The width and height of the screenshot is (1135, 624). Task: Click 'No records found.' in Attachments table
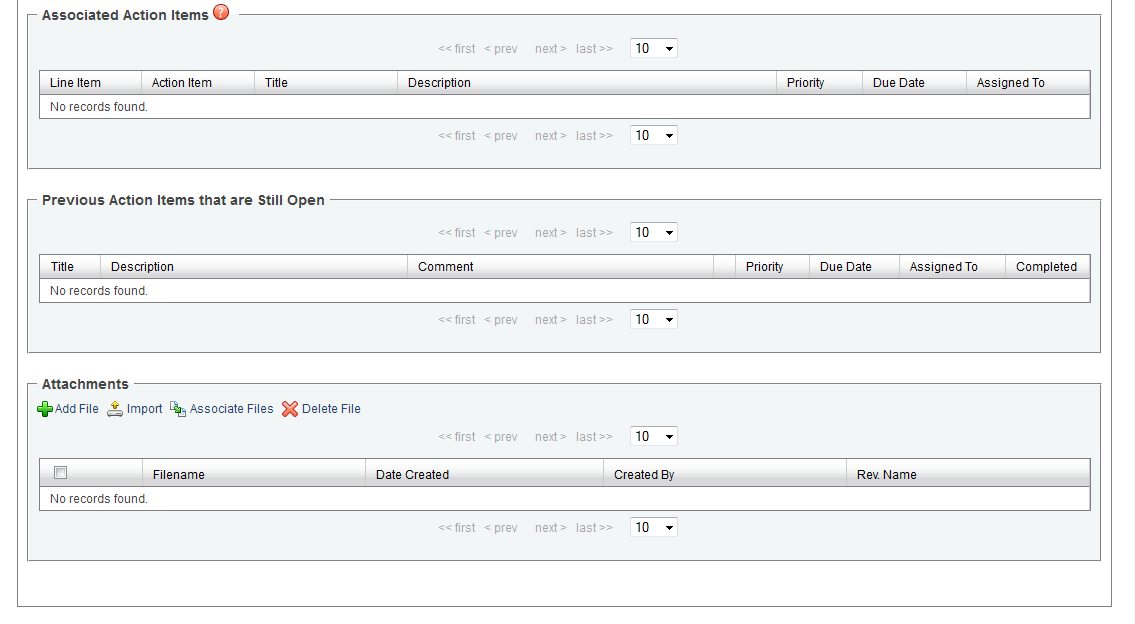click(98, 499)
